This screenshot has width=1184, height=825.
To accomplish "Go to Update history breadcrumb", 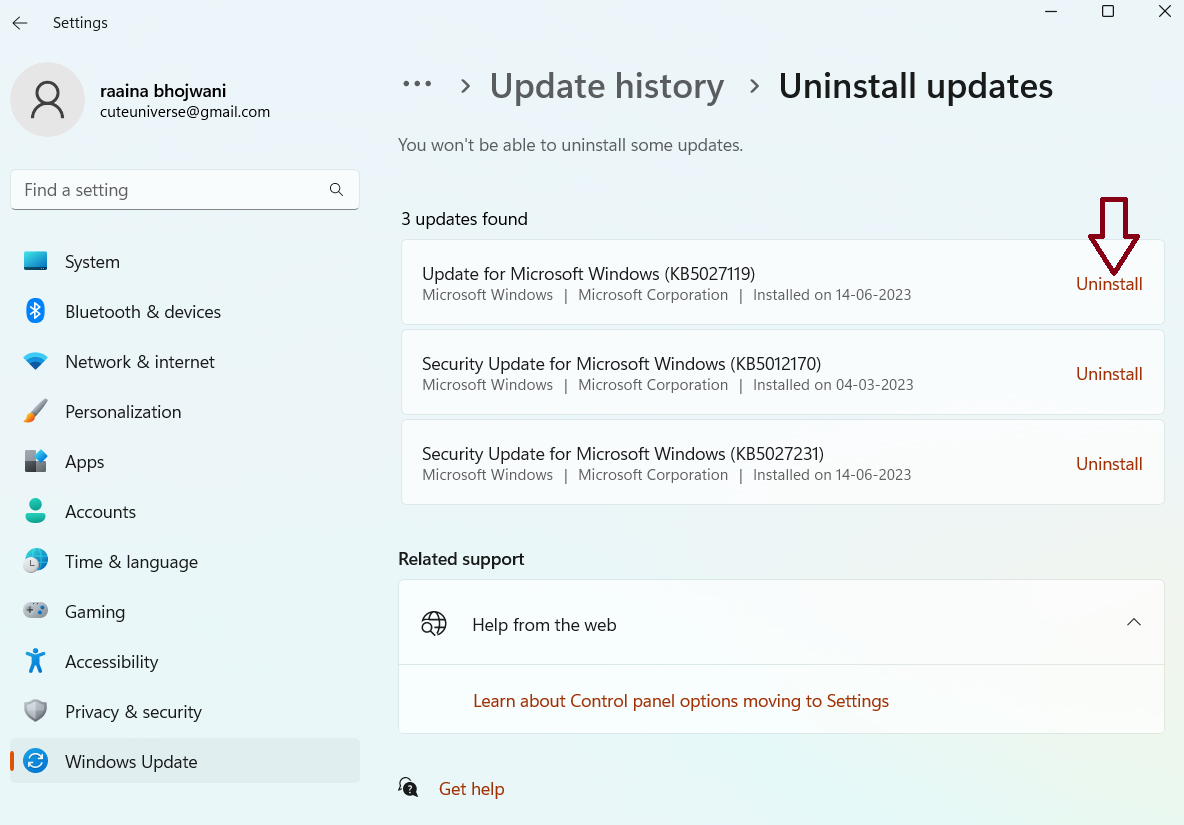I will click(x=606, y=87).
